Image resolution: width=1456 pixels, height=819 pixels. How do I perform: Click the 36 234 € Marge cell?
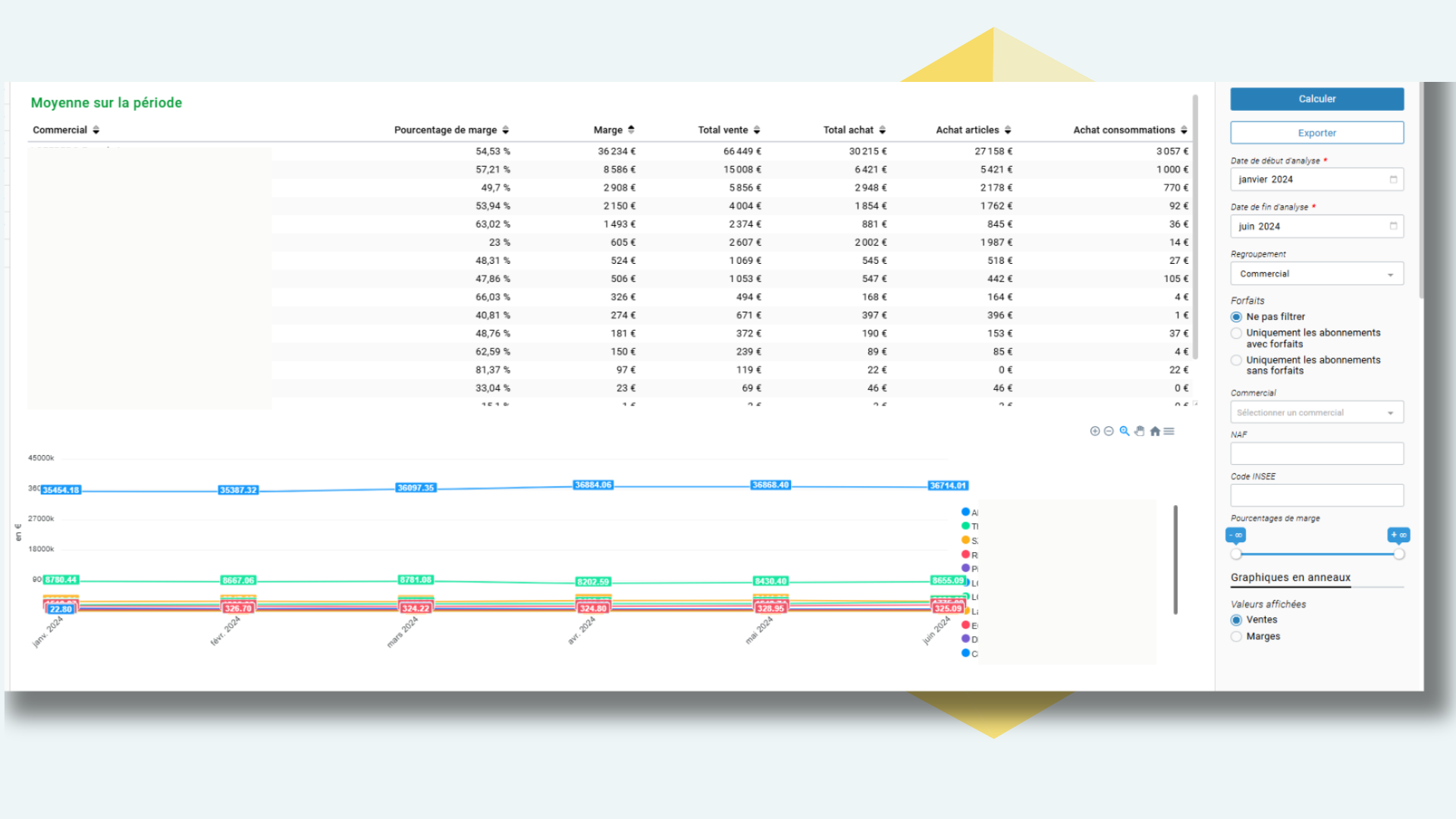tap(617, 152)
